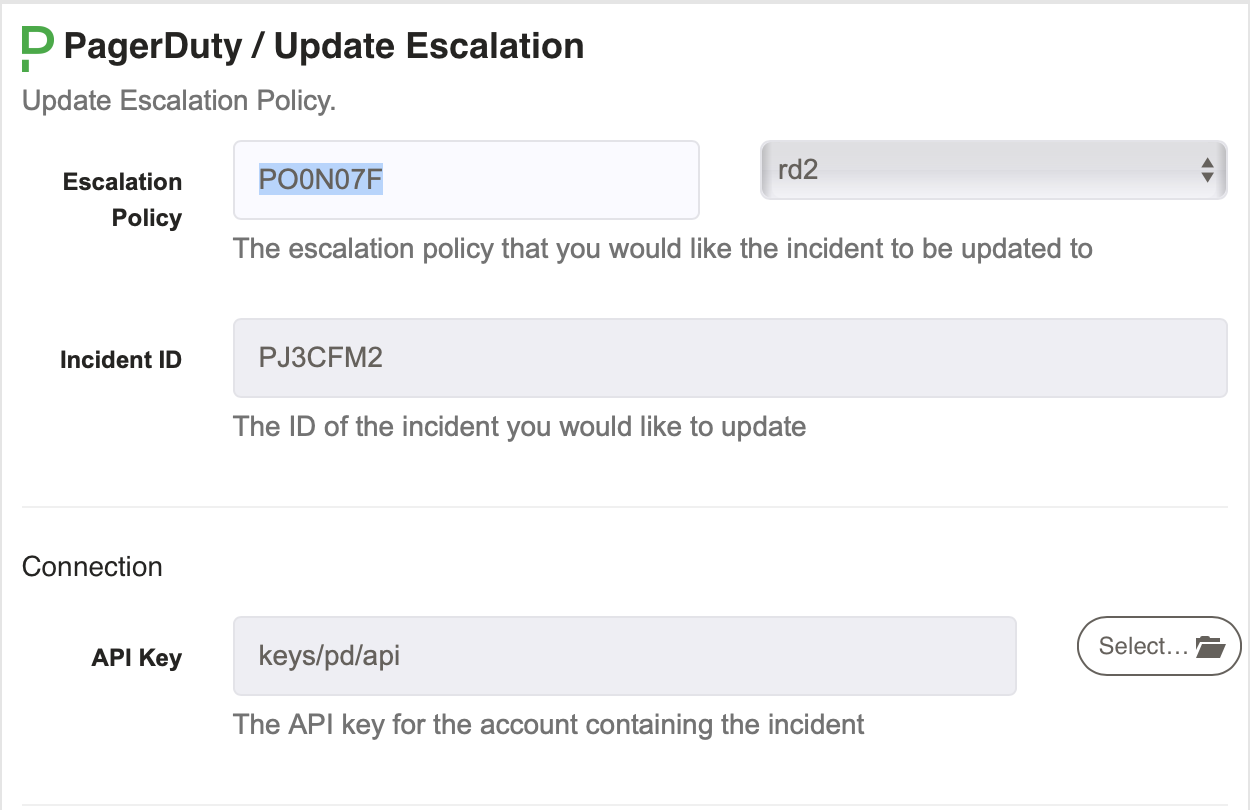
Task: Click the help text below API Key
Action: 549,724
